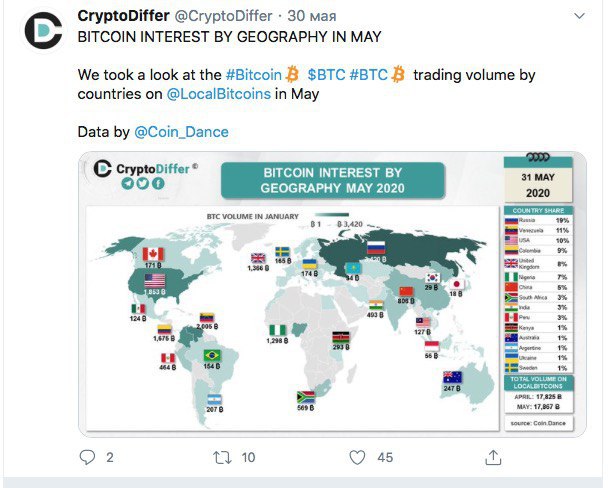Click the reply speech bubble icon
This screenshot has height=488, width=609.
tap(89, 457)
